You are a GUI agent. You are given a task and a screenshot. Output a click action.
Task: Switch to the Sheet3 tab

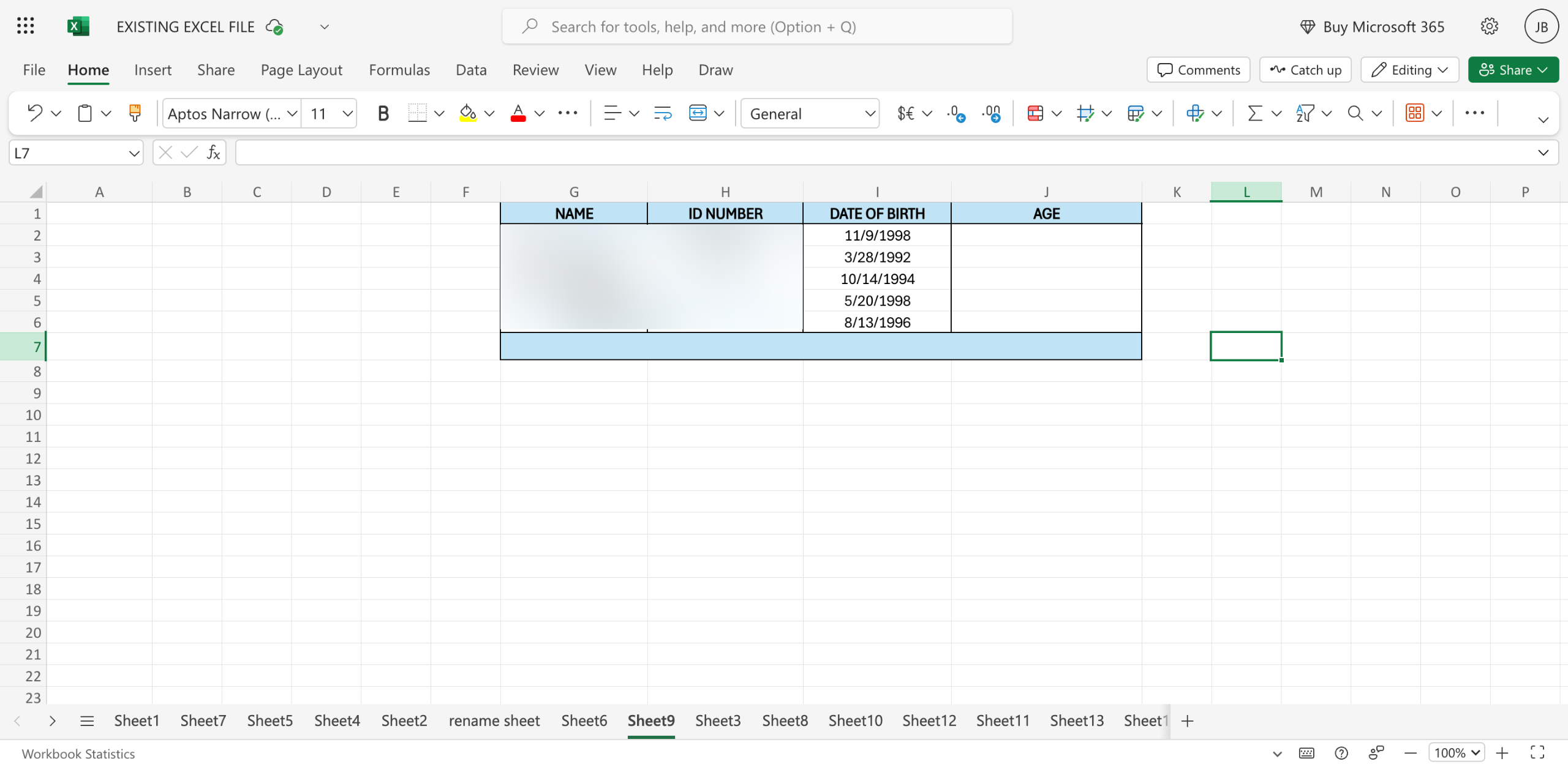[x=718, y=721]
